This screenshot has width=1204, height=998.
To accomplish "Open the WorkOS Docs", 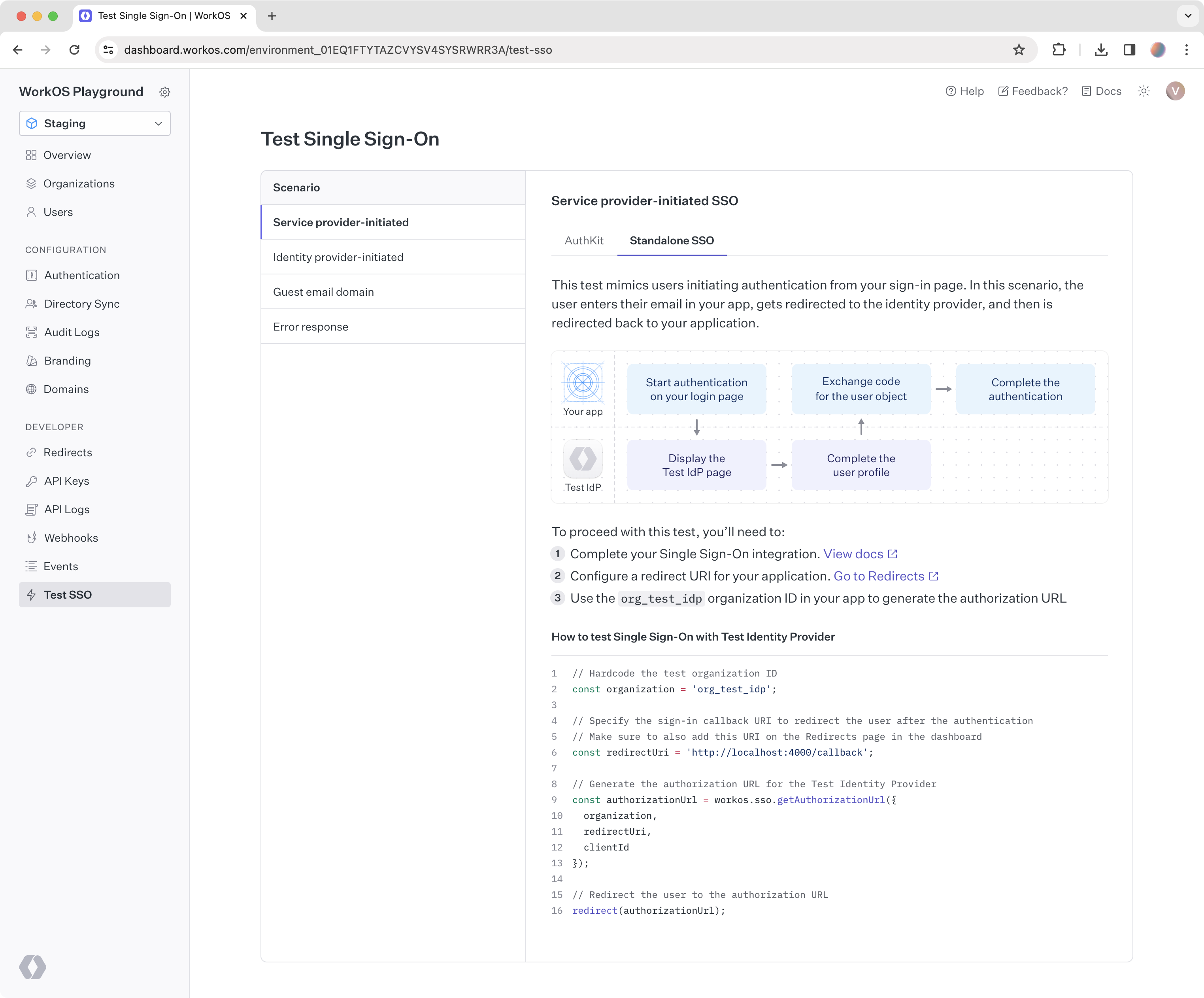I will coord(1101,91).
